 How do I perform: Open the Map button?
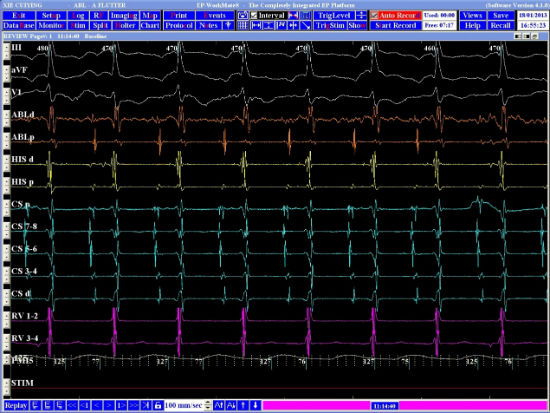click(x=150, y=15)
